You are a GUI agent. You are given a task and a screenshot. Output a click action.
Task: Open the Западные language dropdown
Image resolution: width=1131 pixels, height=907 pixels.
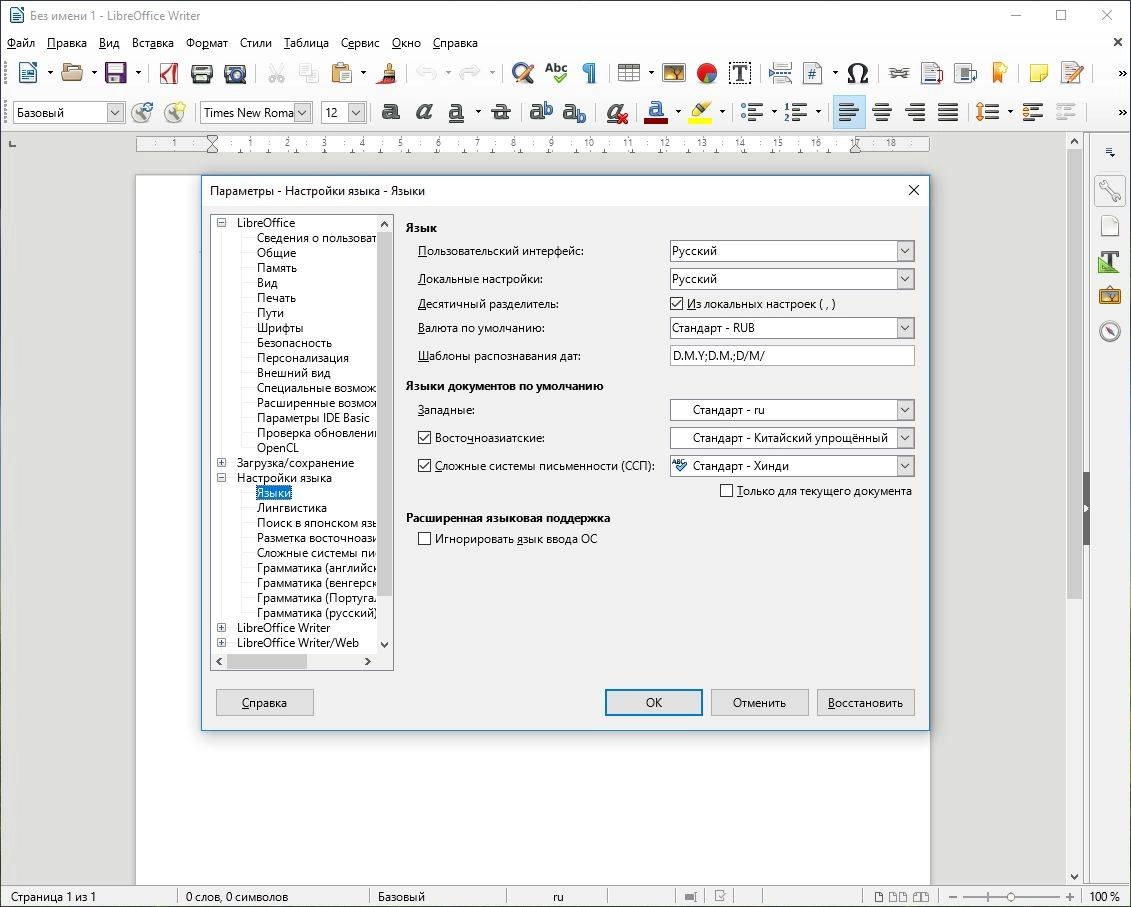click(905, 410)
